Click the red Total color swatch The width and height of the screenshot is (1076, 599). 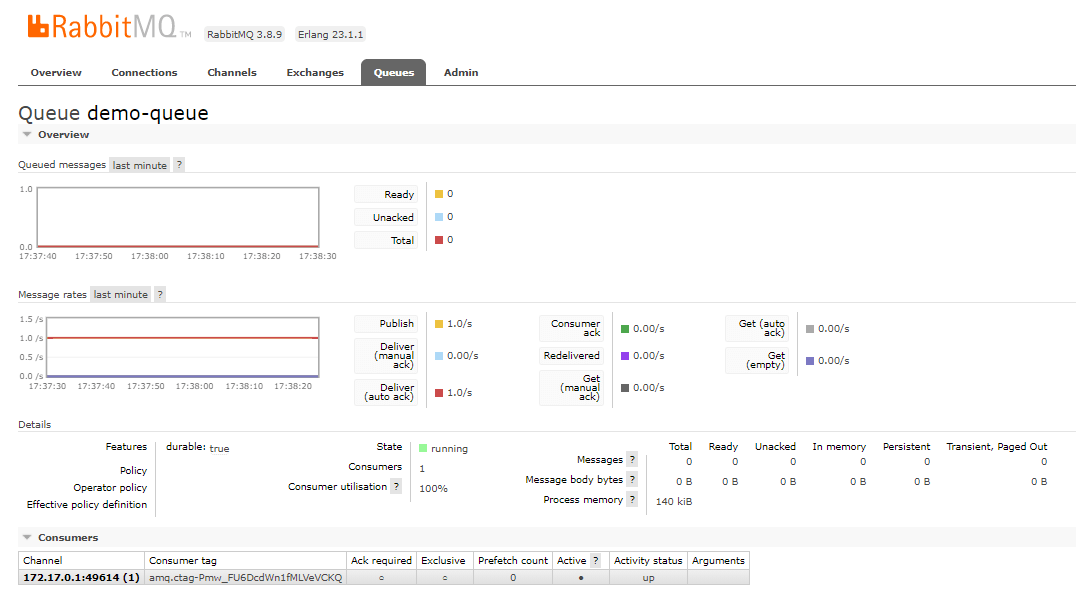point(439,240)
